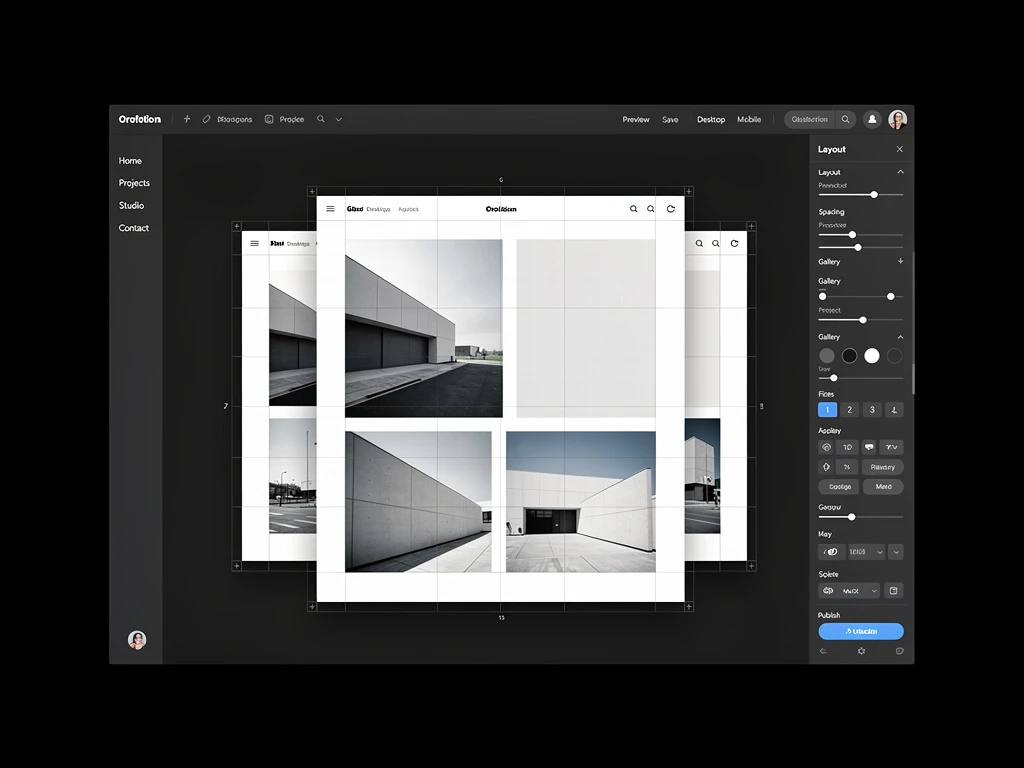Click the blue Publish button
1024x768 pixels.
click(x=861, y=632)
